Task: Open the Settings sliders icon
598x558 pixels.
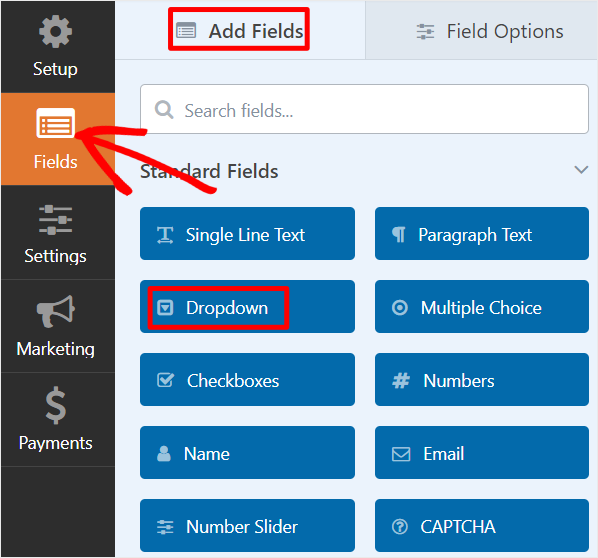Action: point(55,220)
